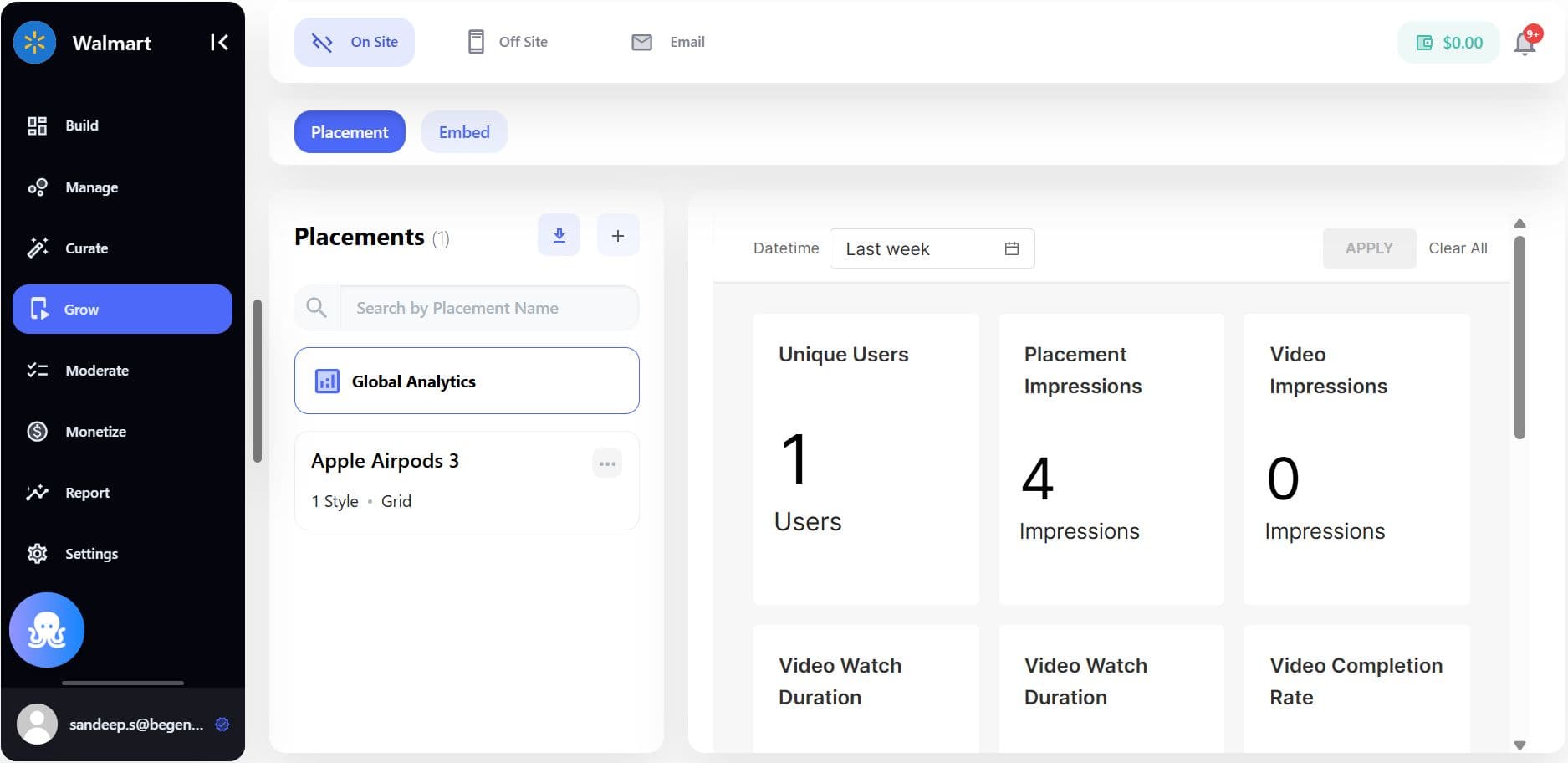Click the "Grid" label under Apple Airpods 3
Image resolution: width=1568 pixels, height=763 pixels.
396,501
